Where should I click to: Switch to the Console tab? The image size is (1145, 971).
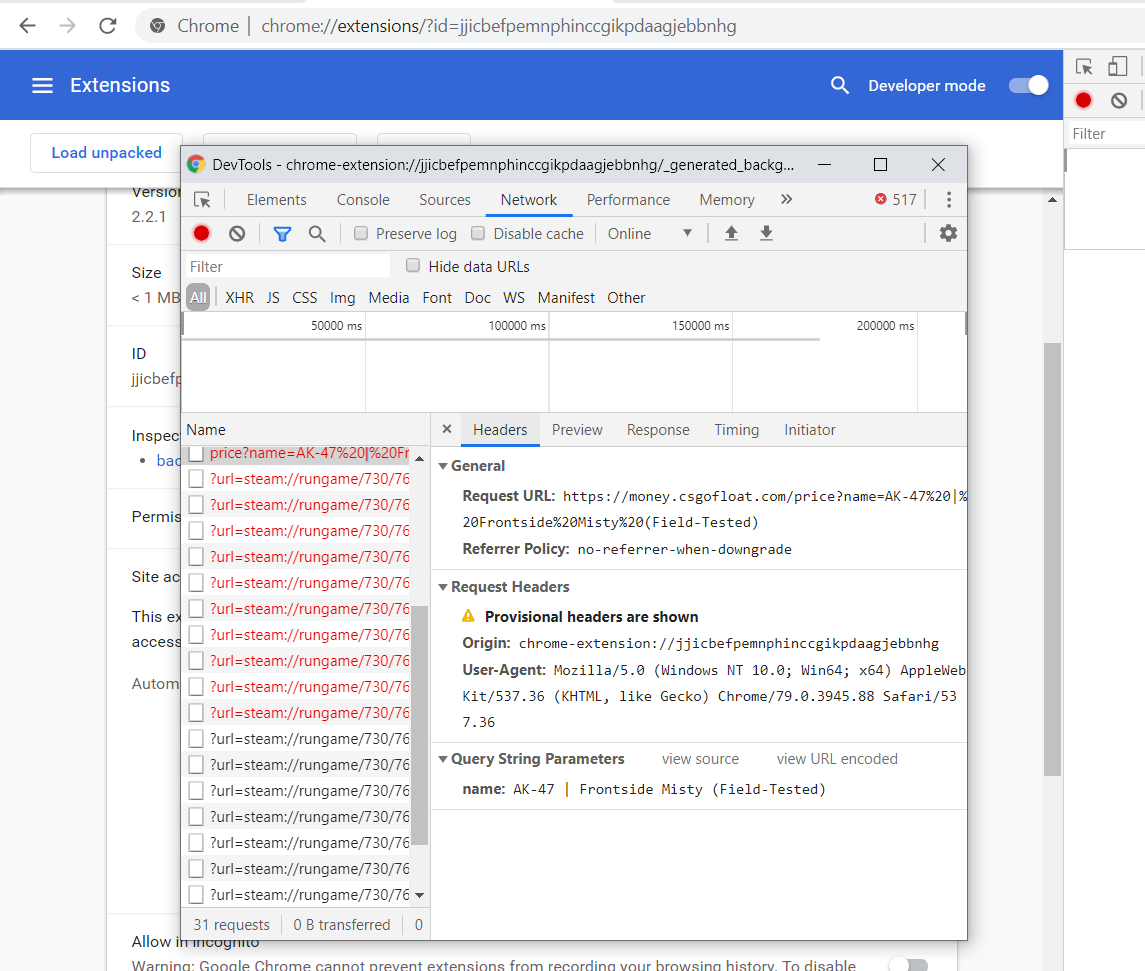[x=362, y=199]
